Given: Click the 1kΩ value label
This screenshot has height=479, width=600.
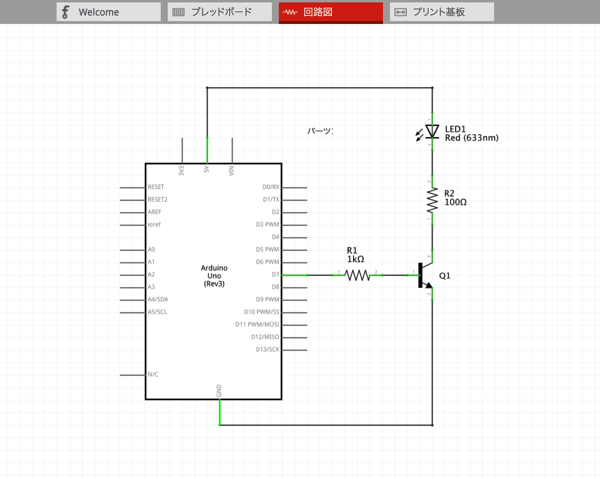Looking at the screenshot, I should click(355, 259).
